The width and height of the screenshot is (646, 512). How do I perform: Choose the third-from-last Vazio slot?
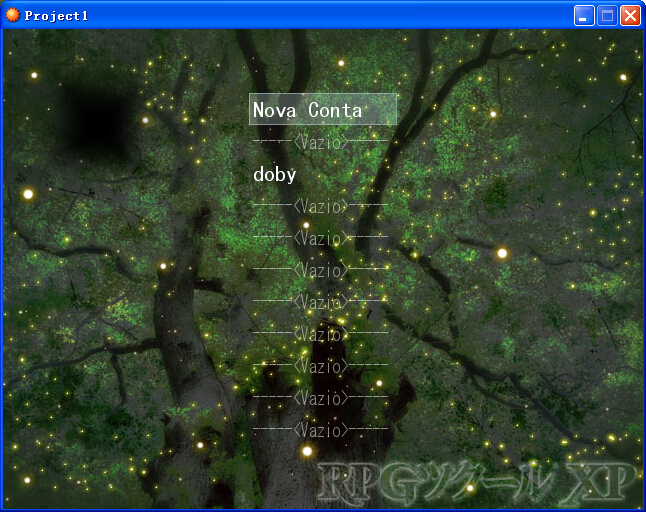(x=321, y=366)
